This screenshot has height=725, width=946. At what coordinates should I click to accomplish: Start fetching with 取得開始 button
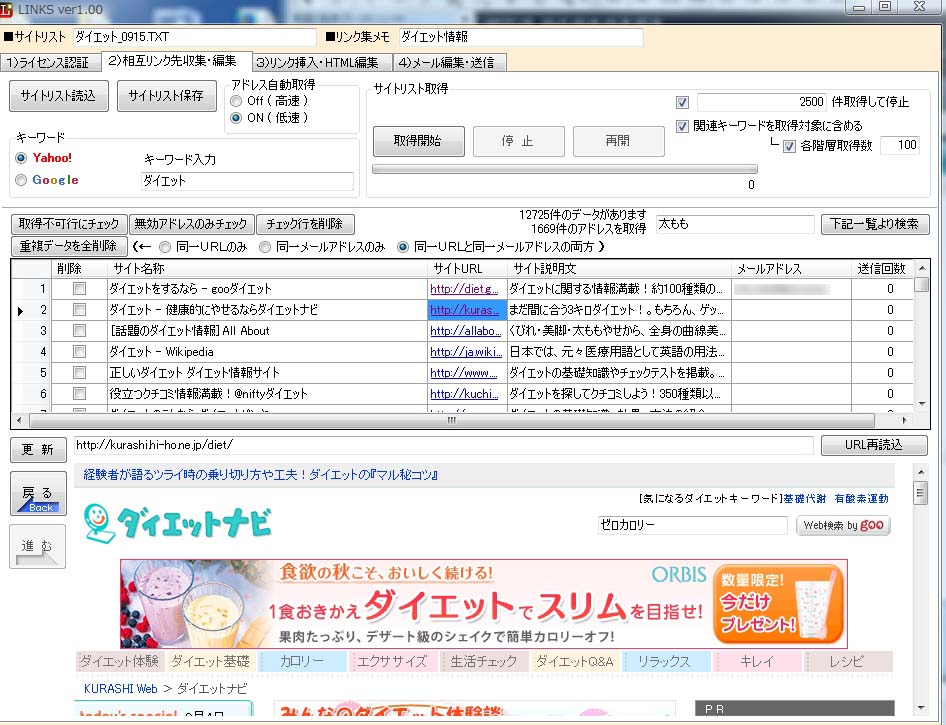(418, 141)
